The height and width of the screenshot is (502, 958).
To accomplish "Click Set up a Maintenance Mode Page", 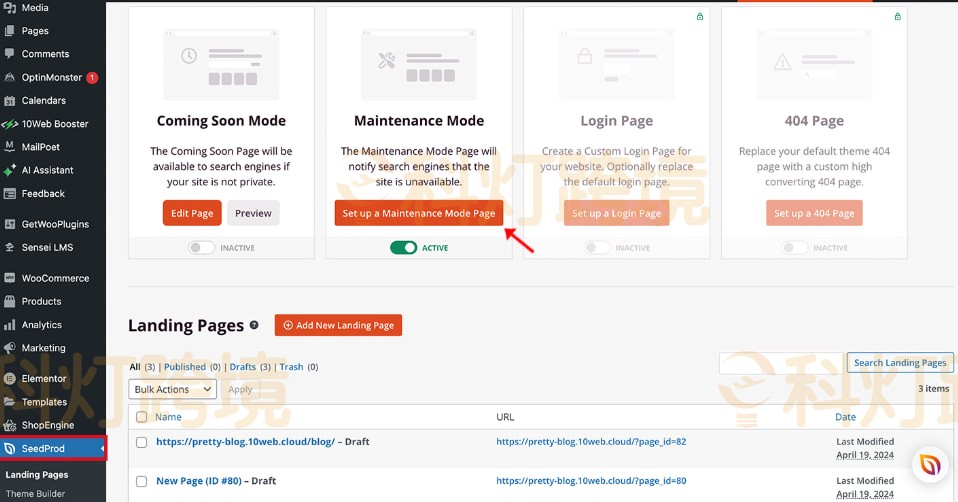I will pos(419,213).
